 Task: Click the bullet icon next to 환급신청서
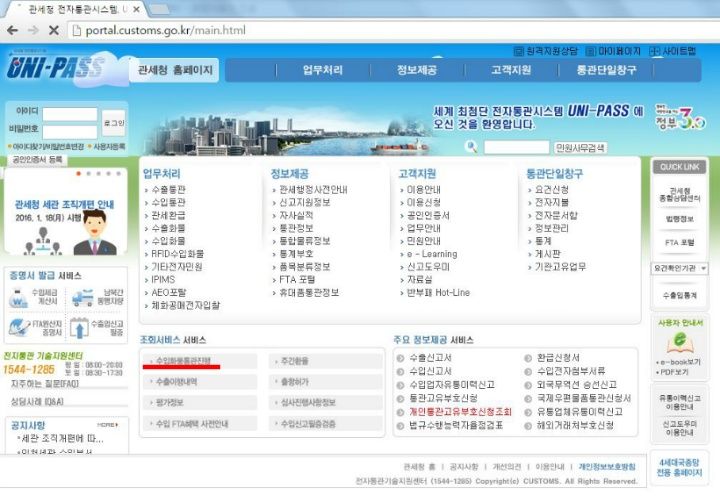[x=528, y=358]
